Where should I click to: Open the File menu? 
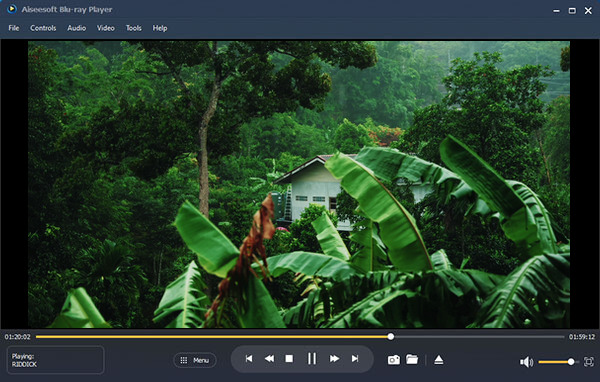(x=14, y=28)
